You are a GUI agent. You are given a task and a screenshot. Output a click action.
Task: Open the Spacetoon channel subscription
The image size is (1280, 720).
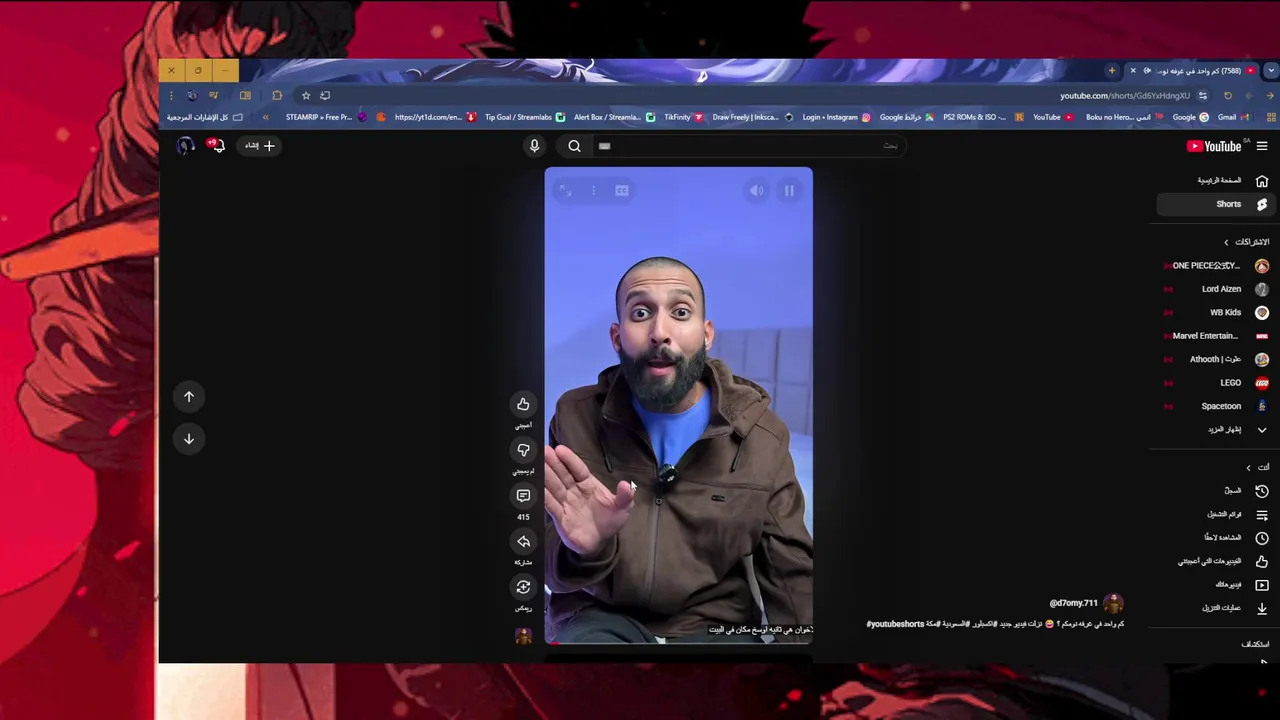click(x=1216, y=406)
